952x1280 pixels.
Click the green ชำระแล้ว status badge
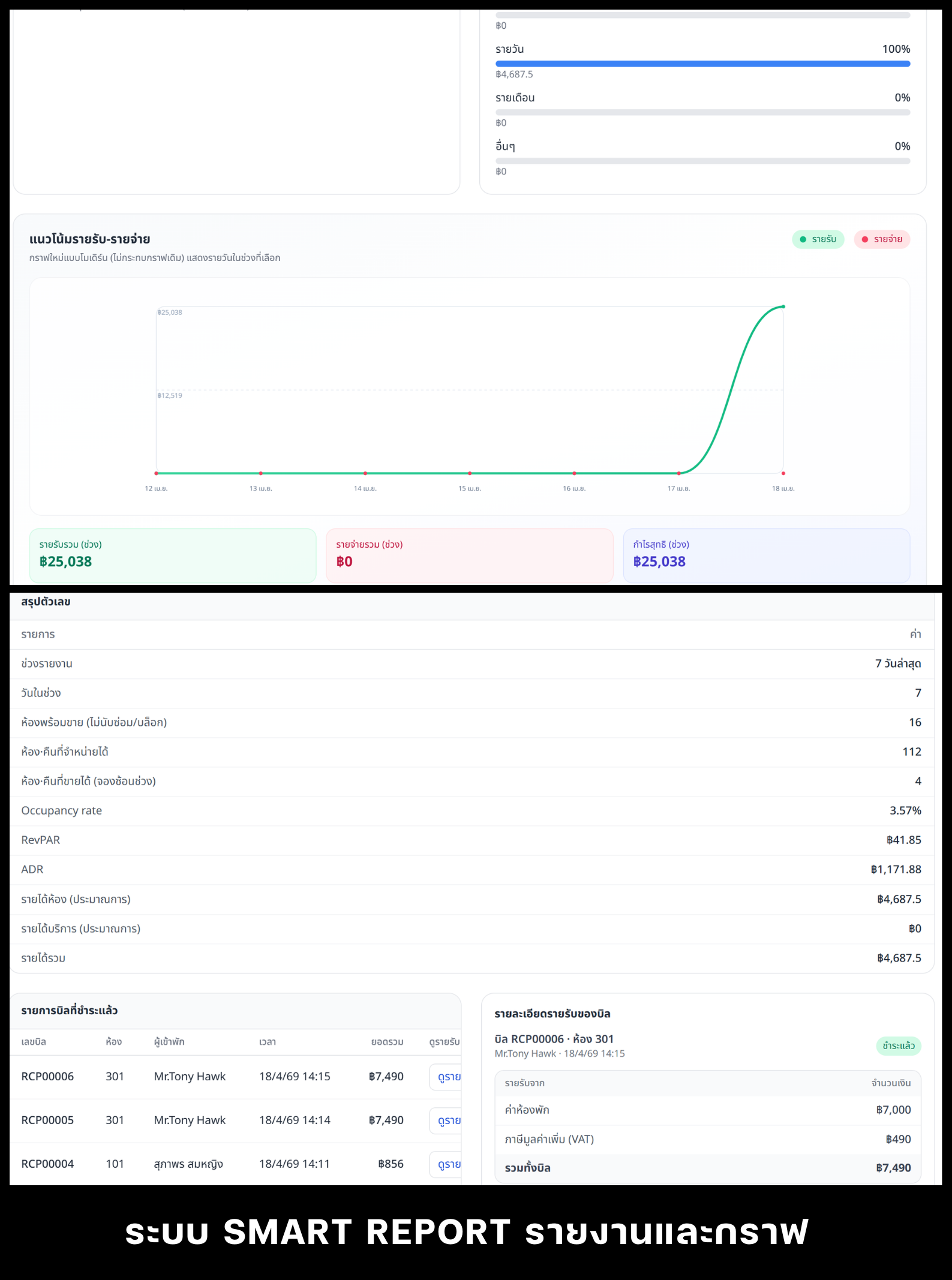click(898, 1045)
